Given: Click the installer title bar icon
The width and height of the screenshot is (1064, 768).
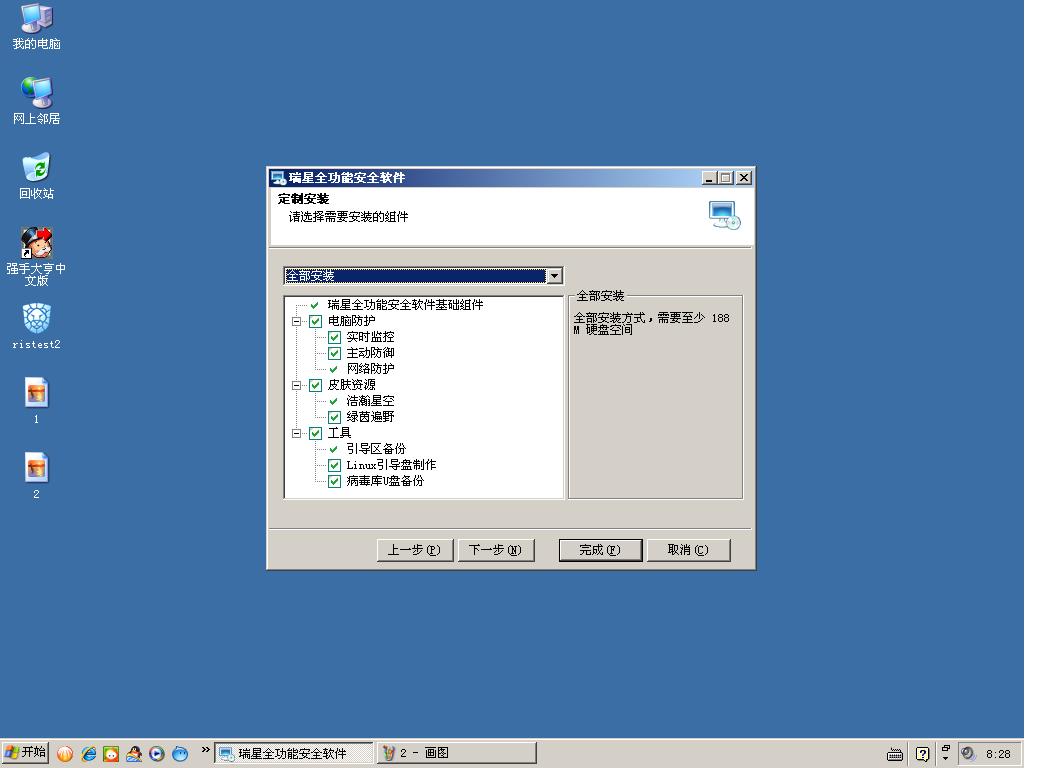Looking at the screenshot, I should (278, 178).
